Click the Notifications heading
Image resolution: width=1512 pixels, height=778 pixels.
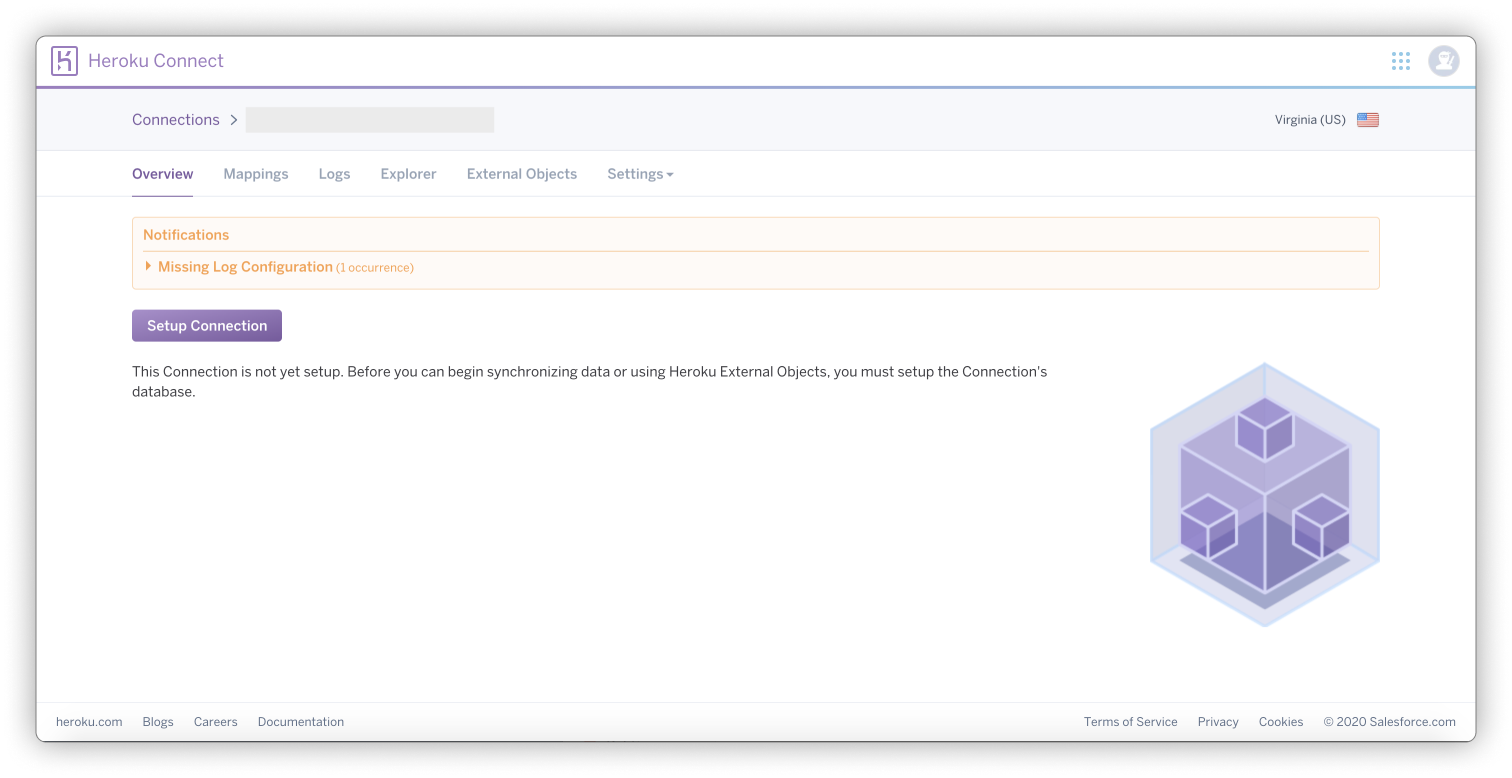click(x=186, y=235)
